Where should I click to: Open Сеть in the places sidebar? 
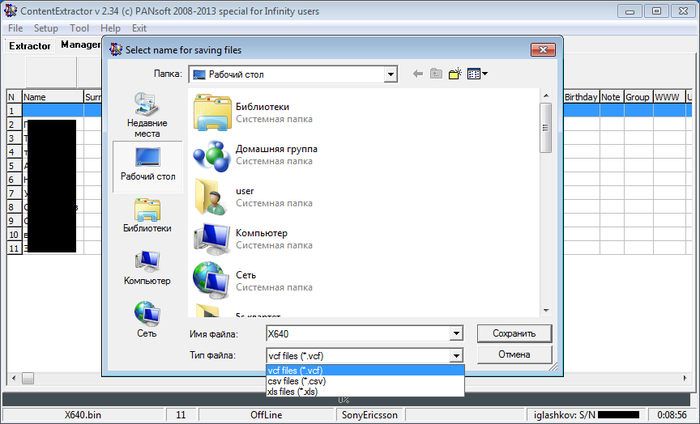(147, 319)
